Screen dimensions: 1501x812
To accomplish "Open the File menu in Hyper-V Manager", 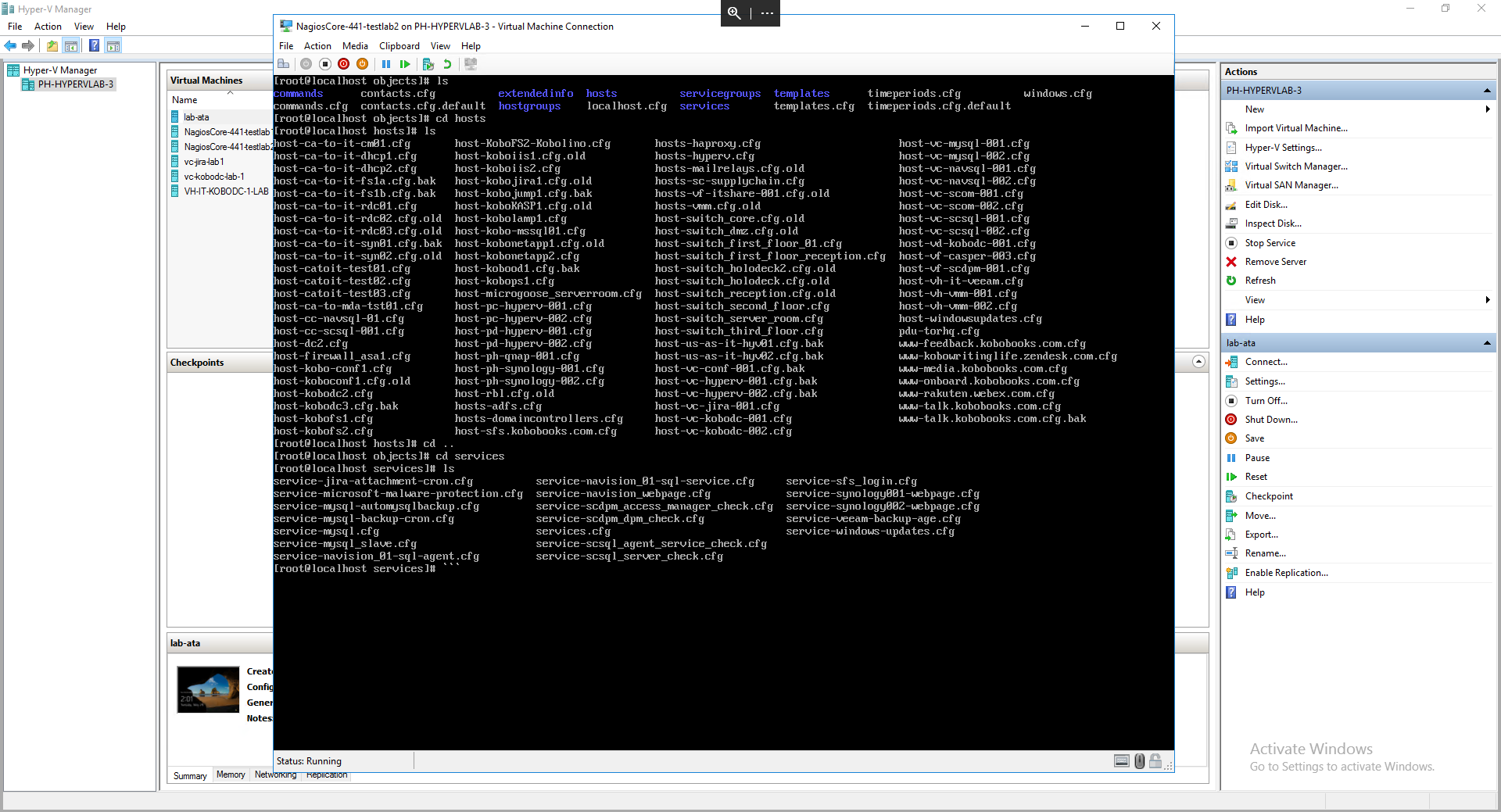I will [15, 27].
